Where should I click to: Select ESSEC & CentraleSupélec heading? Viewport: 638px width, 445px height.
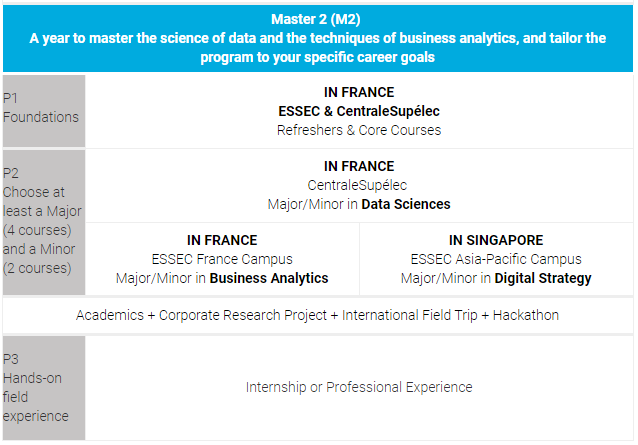tap(359, 111)
